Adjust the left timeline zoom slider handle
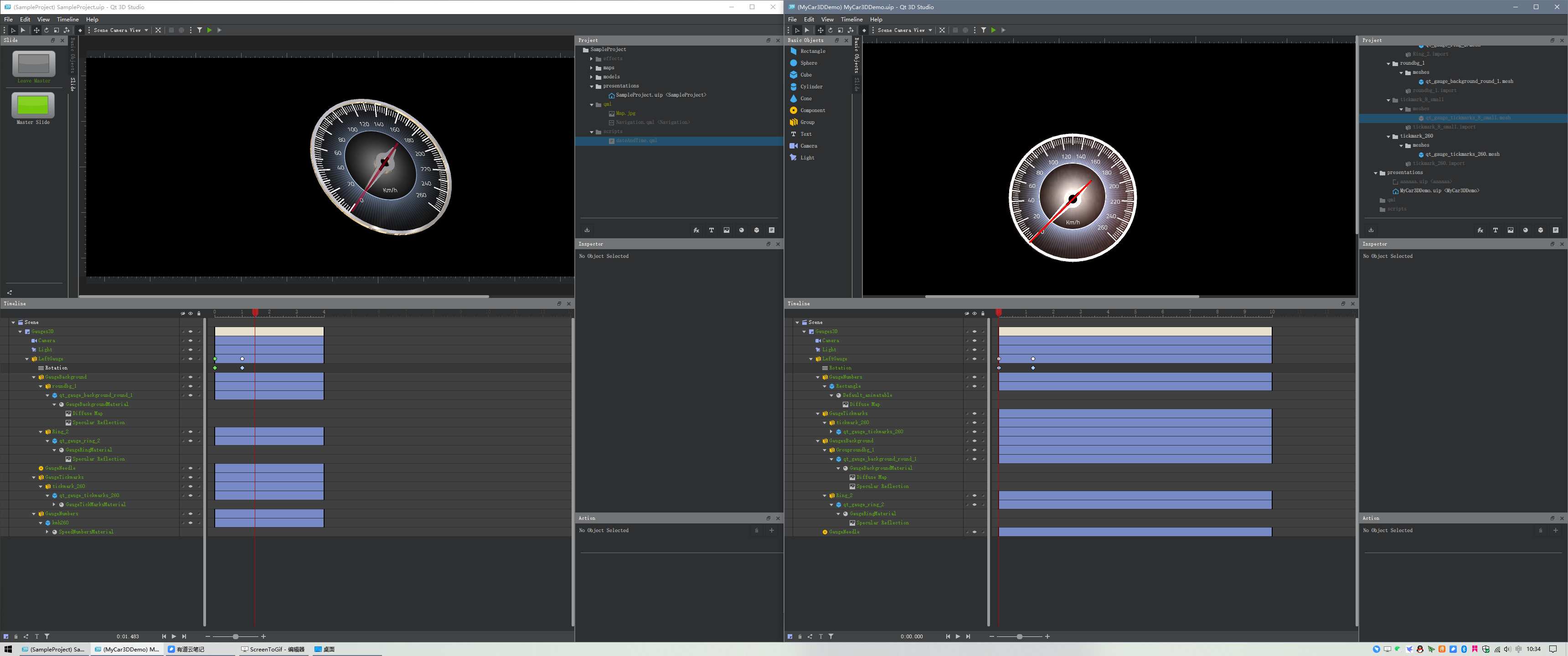Screen dimensions: 1568x656 (236, 636)
